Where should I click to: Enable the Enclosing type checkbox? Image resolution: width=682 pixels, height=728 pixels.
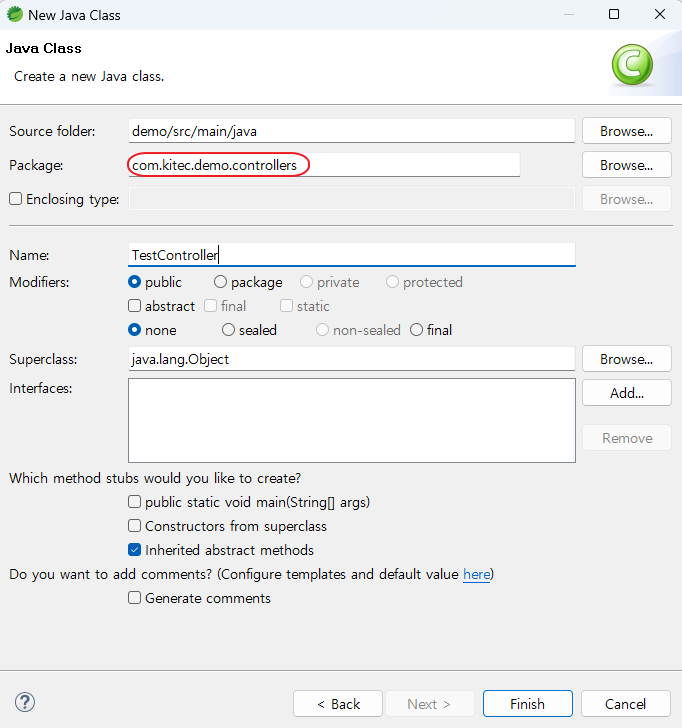point(16,199)
